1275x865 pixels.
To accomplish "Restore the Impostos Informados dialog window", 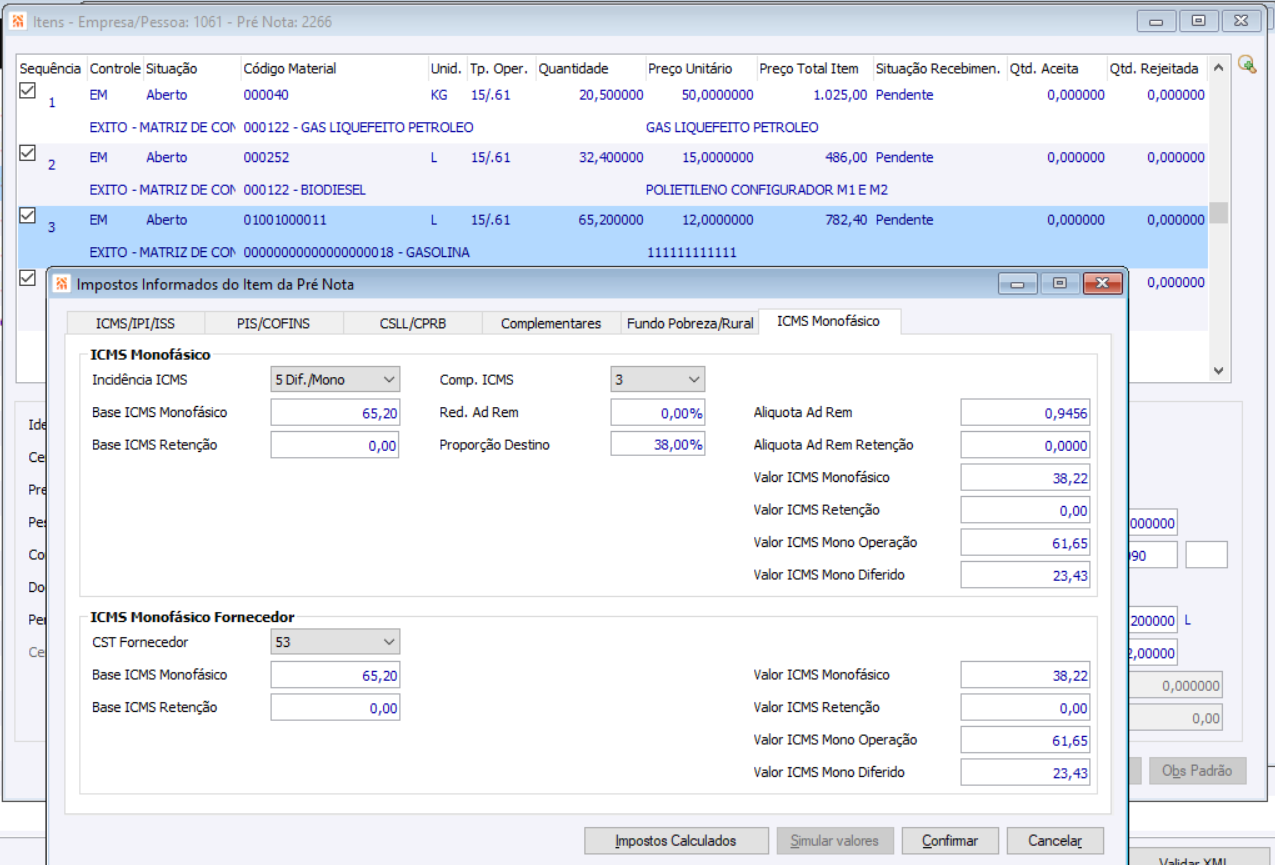I will point(1059,284).
